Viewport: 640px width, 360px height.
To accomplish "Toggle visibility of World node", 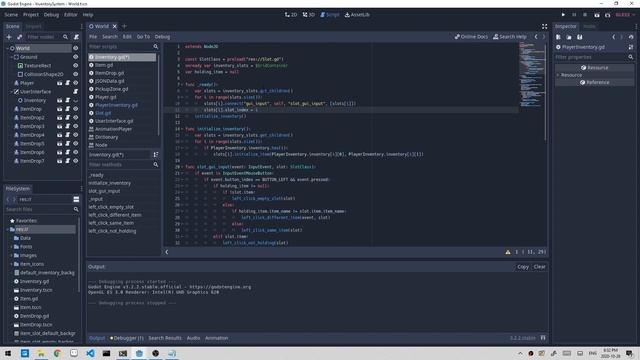I will coord(76,48).
